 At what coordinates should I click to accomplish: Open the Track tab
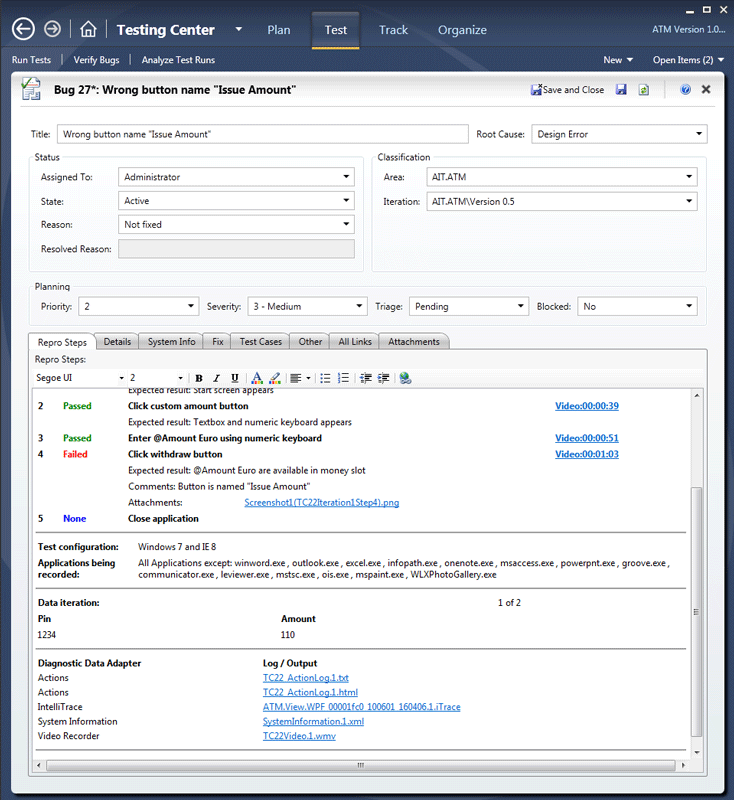pos(393,29)
